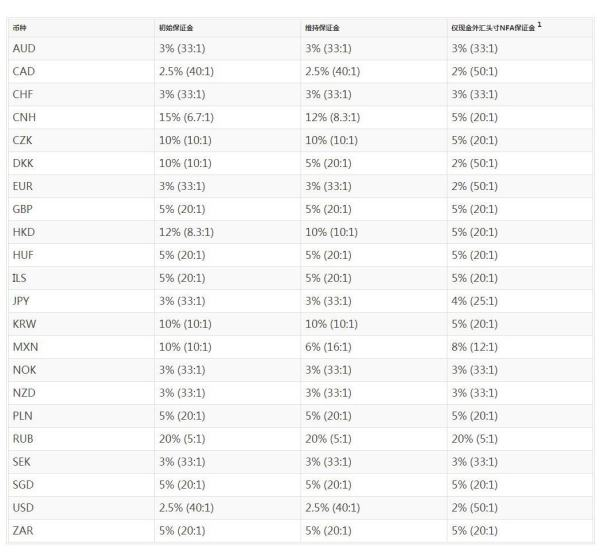Select the CAD currency row label
Screen dimensions: 600x558
pos(25,71)
